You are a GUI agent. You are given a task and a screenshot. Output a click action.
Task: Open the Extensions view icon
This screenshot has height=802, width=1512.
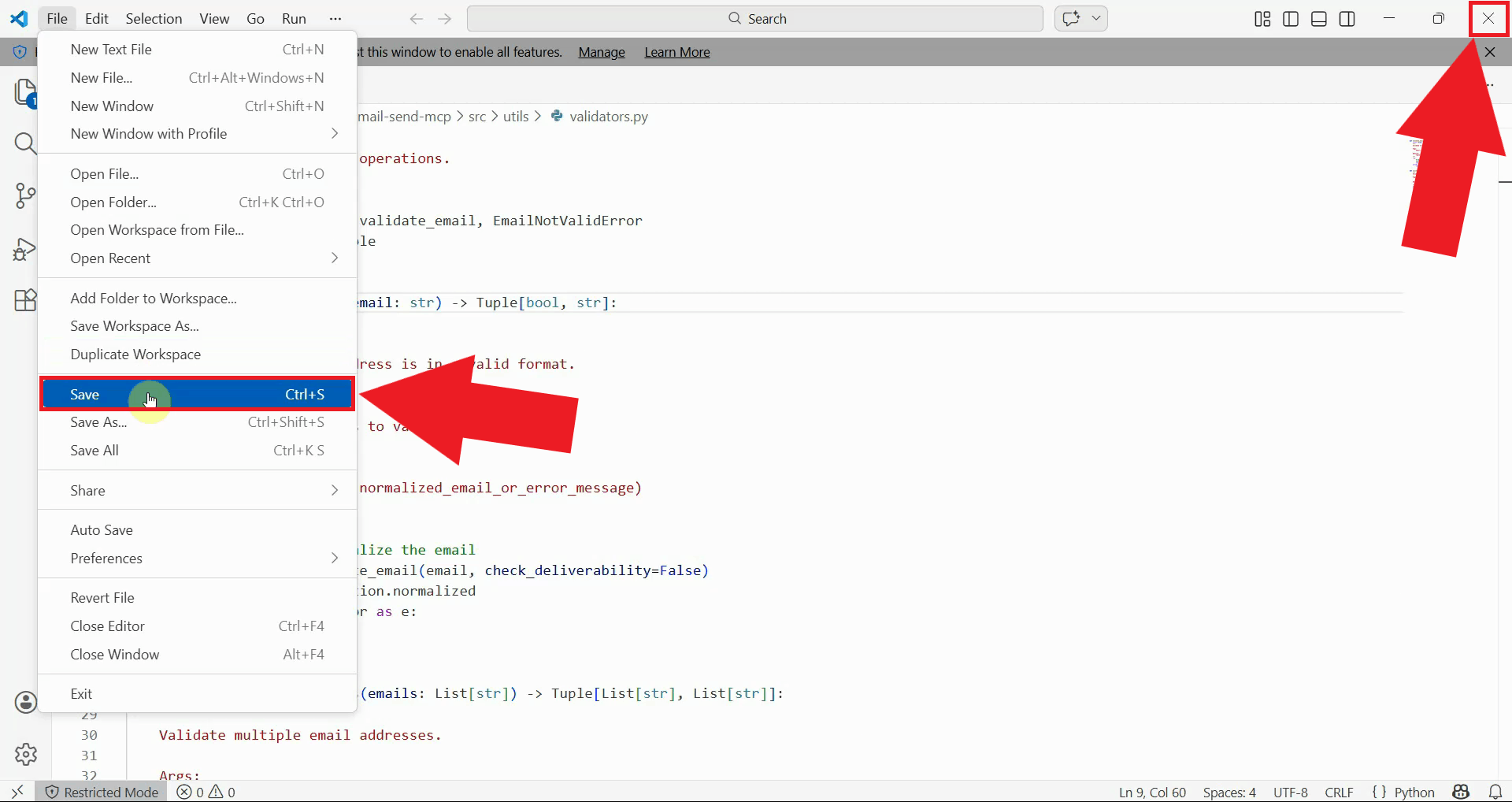point(25,300)
